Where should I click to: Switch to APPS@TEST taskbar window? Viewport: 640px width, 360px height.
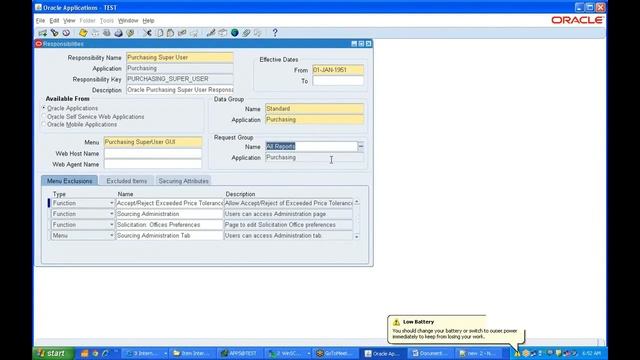(x=240, y=353)
